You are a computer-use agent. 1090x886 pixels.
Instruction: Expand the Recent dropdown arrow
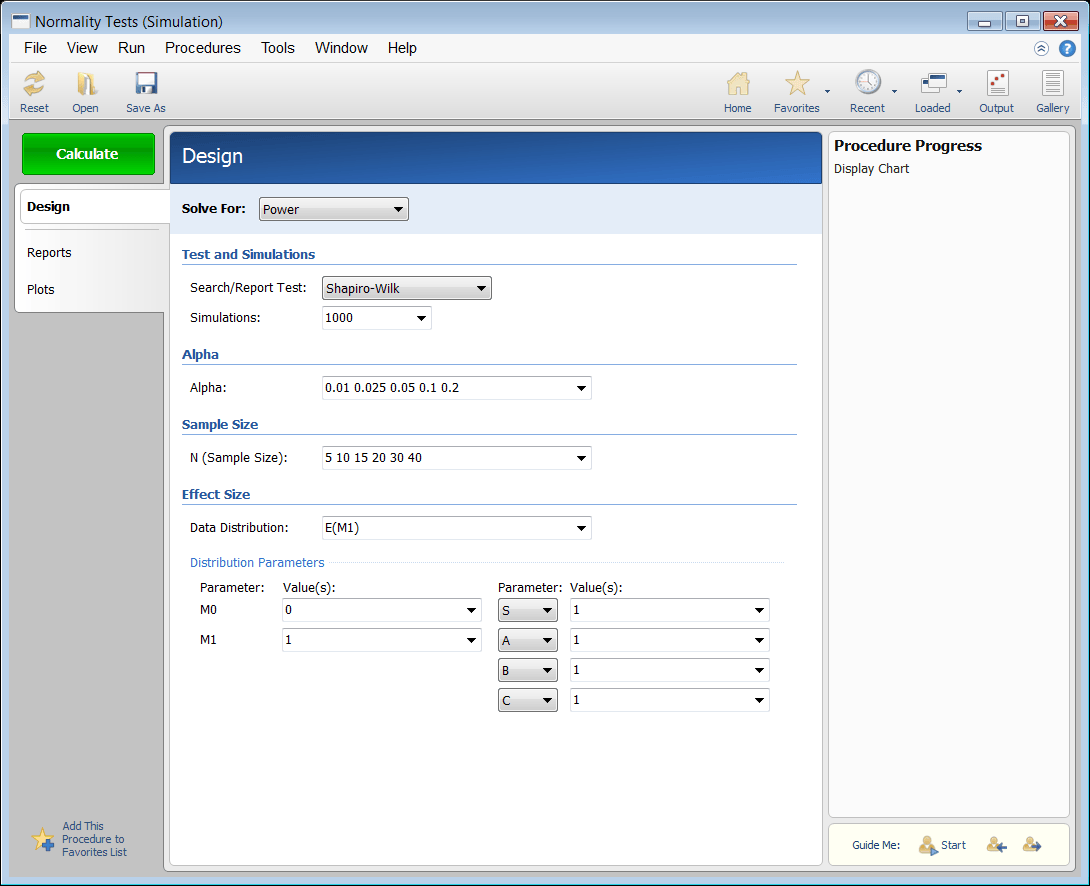(895, 91)
